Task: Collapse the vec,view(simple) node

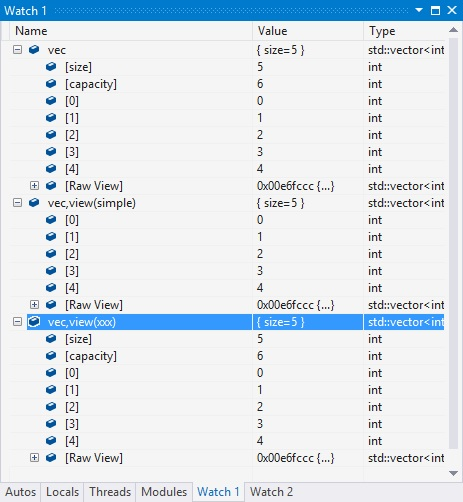Action: pos(17,203)
